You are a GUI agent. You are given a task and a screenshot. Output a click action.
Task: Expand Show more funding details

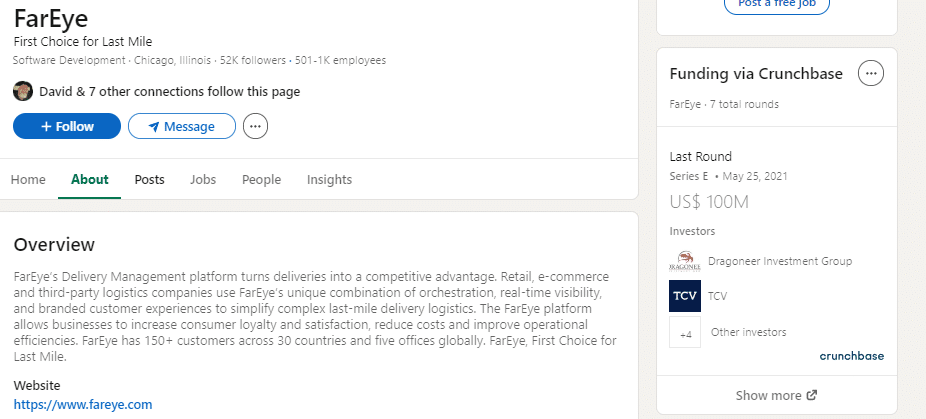coord(768,395)
